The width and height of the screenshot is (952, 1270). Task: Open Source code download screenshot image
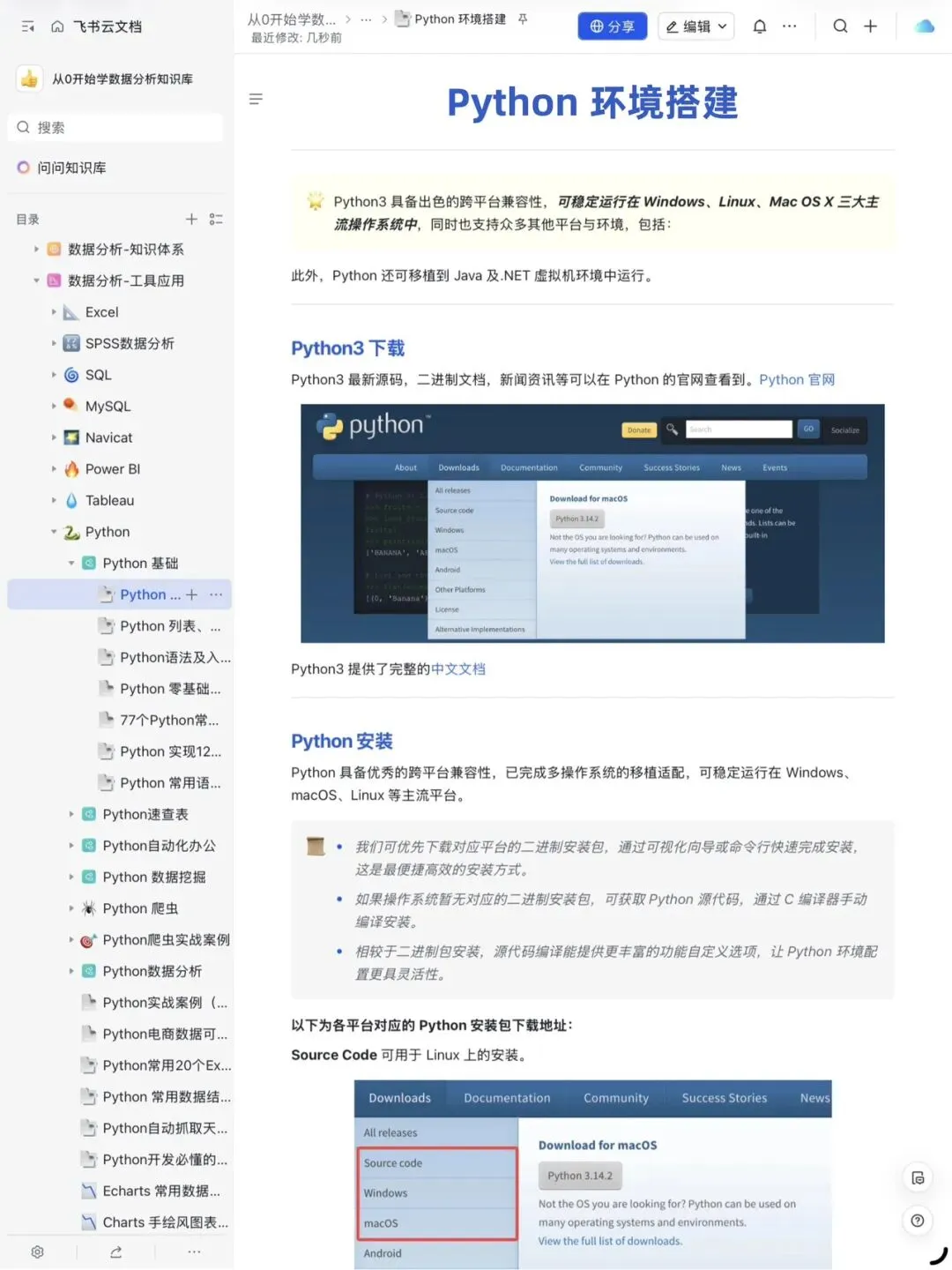point(593,1175)
